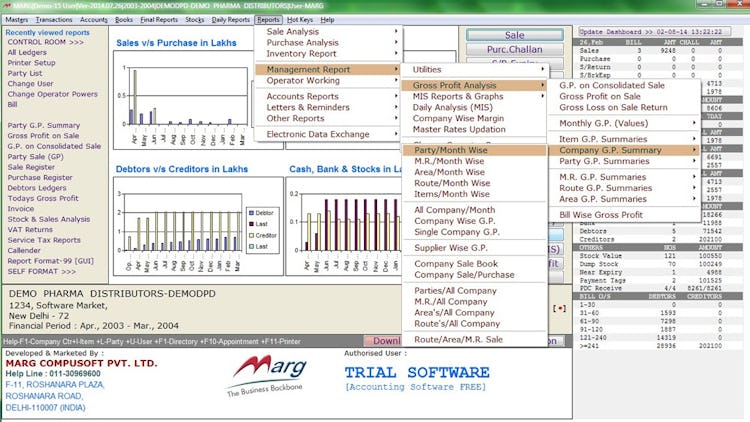
Task: Choose Bill Wise Gross Profit
Action: point(624,215)
